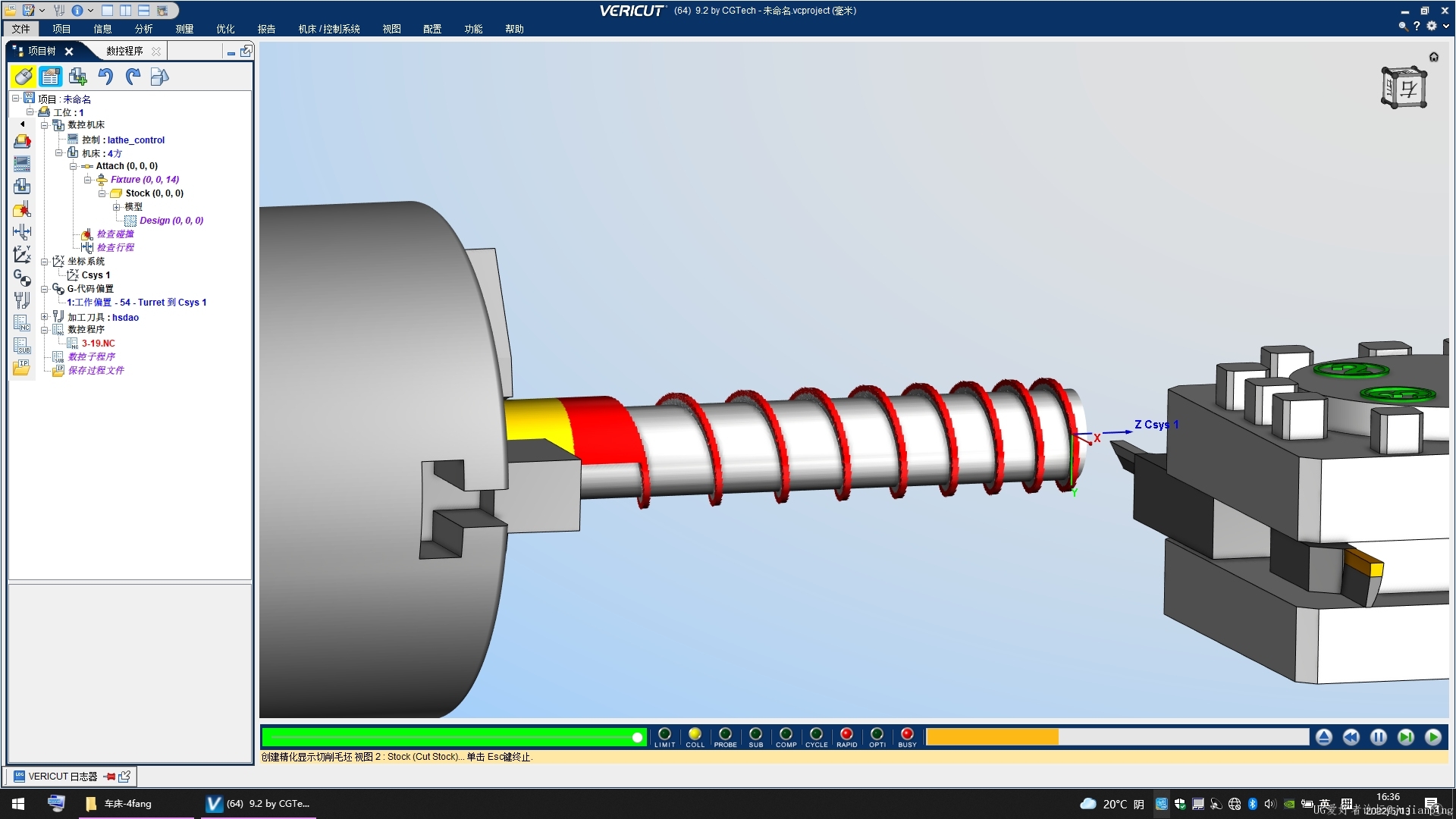Viewport: 1456px width, 819px height.
Task: Toggle mouse pick mode in project tree toolbar
Action: pos(23,77)
